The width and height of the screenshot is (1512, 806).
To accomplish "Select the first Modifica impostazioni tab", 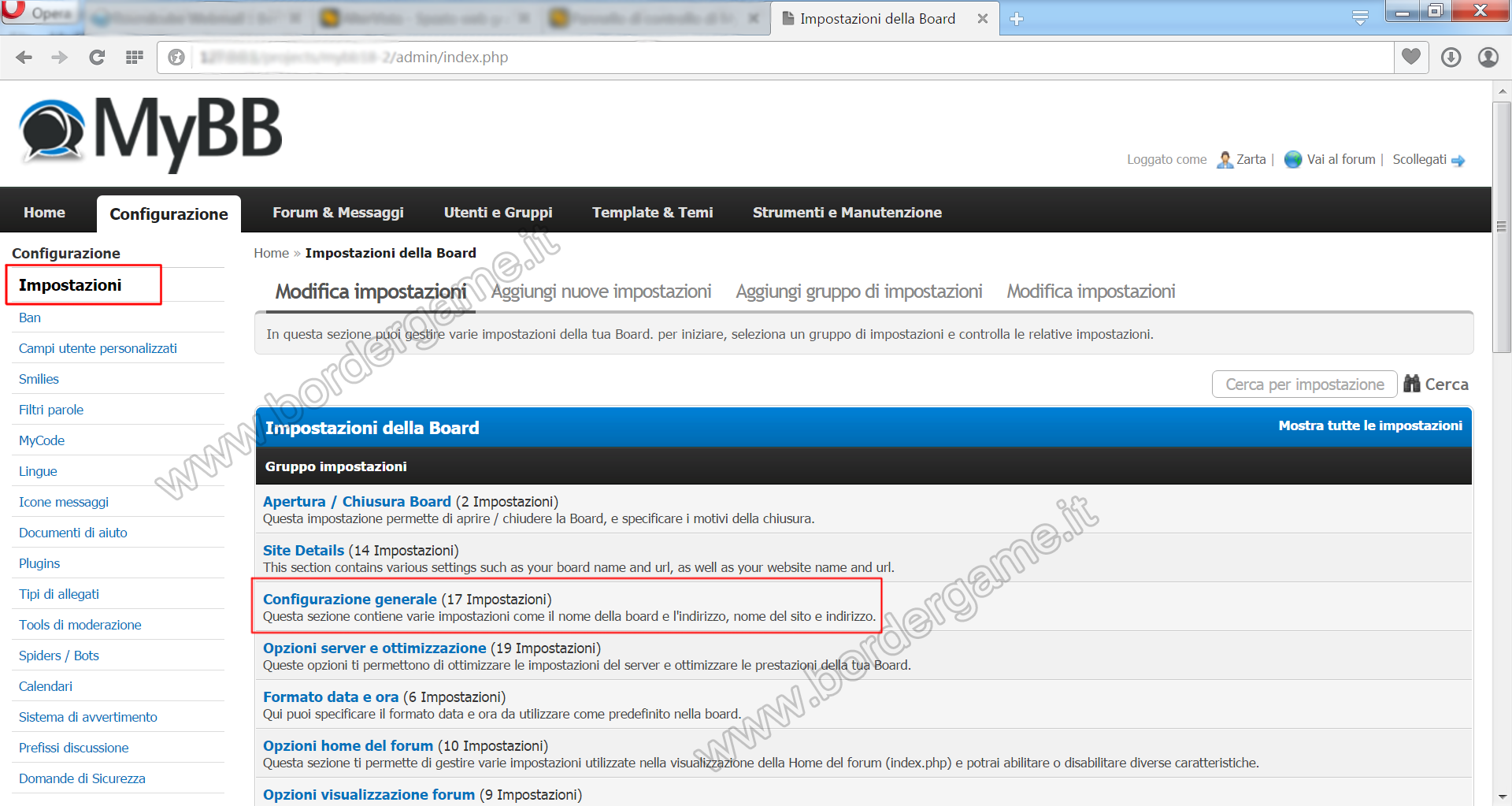I will (370, 292).
